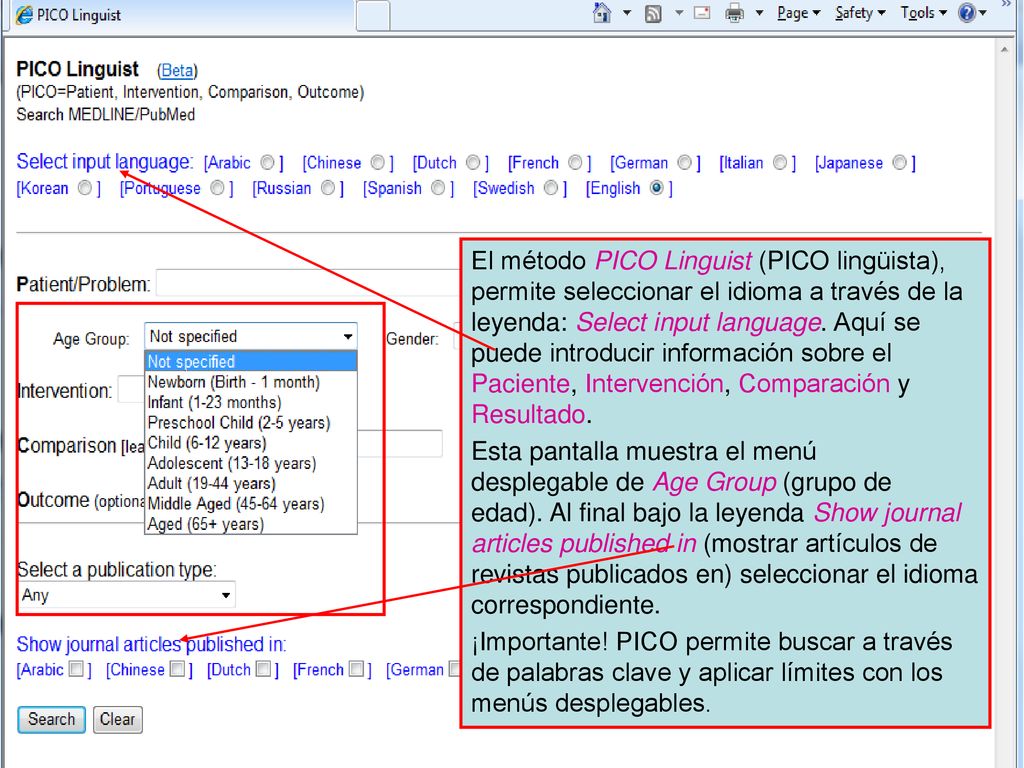Click the Comparison input field
Image resolution: width=1024 pixels, height=768 pixels.
point(400,443)
